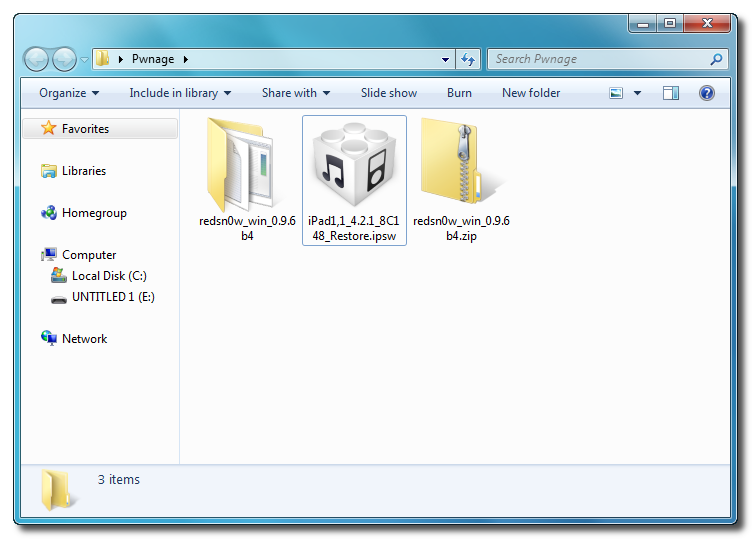The image size is (752, 539).
Task: Open the Organize dropdown menu
Action: pos(69,93)
